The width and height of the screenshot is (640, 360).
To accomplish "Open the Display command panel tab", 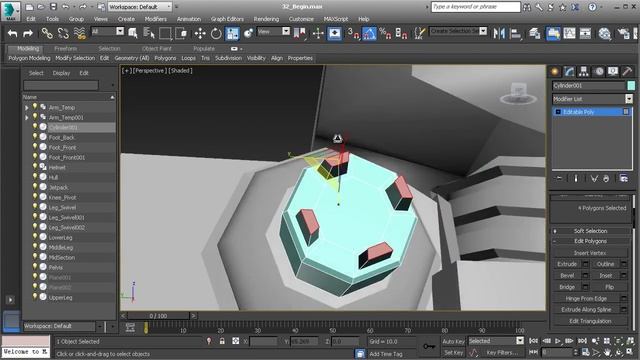I will coord(613,72).
